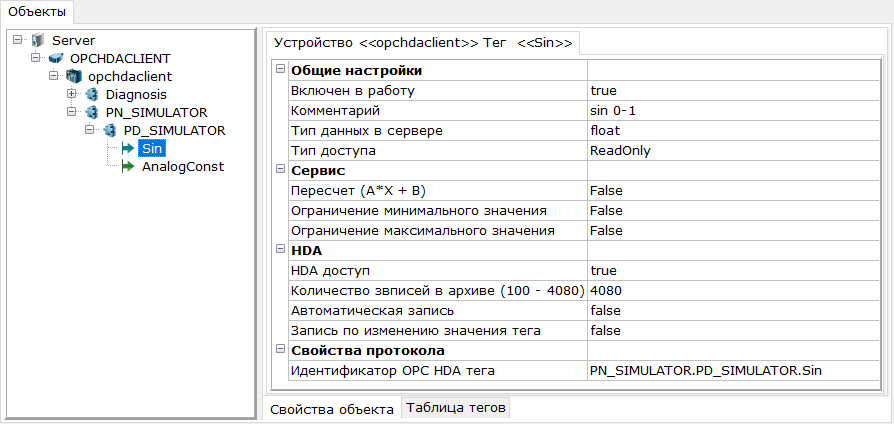Edit the archive record count value 4080
Screen dimensions: 894x424
(x=733, y=290)
